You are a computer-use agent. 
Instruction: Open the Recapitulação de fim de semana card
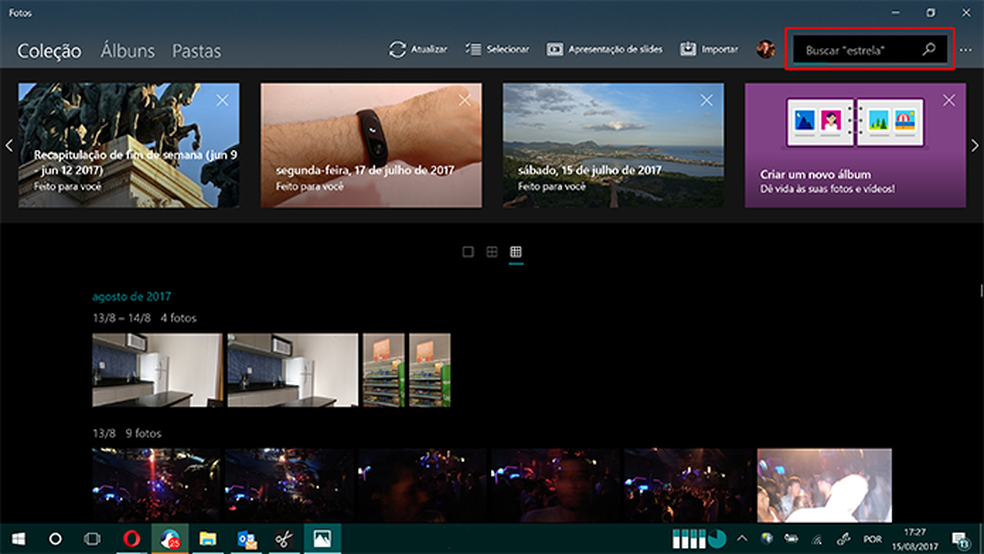129,146
